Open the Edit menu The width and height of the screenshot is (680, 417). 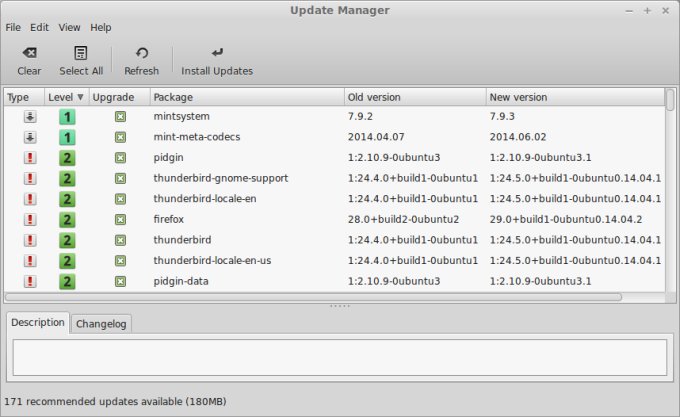39,27
